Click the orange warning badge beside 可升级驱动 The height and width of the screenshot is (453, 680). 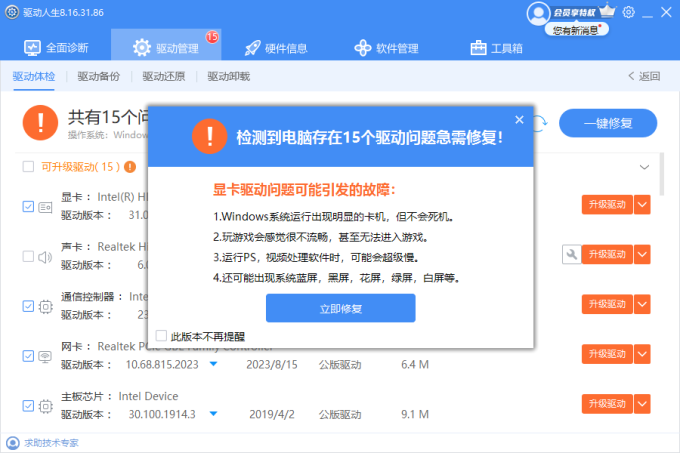(x=130, y=167)
